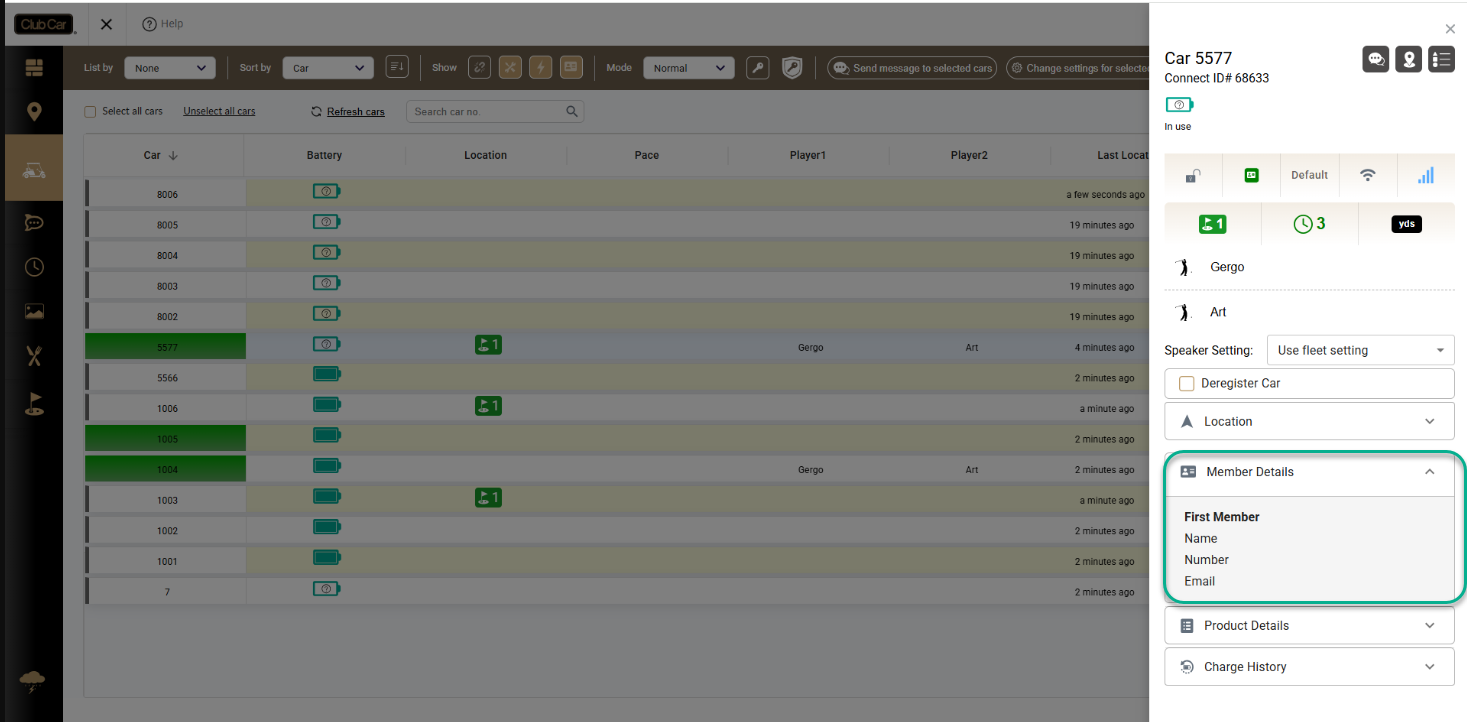Toggle Show linked cars filter

click(x=480, y=68)
